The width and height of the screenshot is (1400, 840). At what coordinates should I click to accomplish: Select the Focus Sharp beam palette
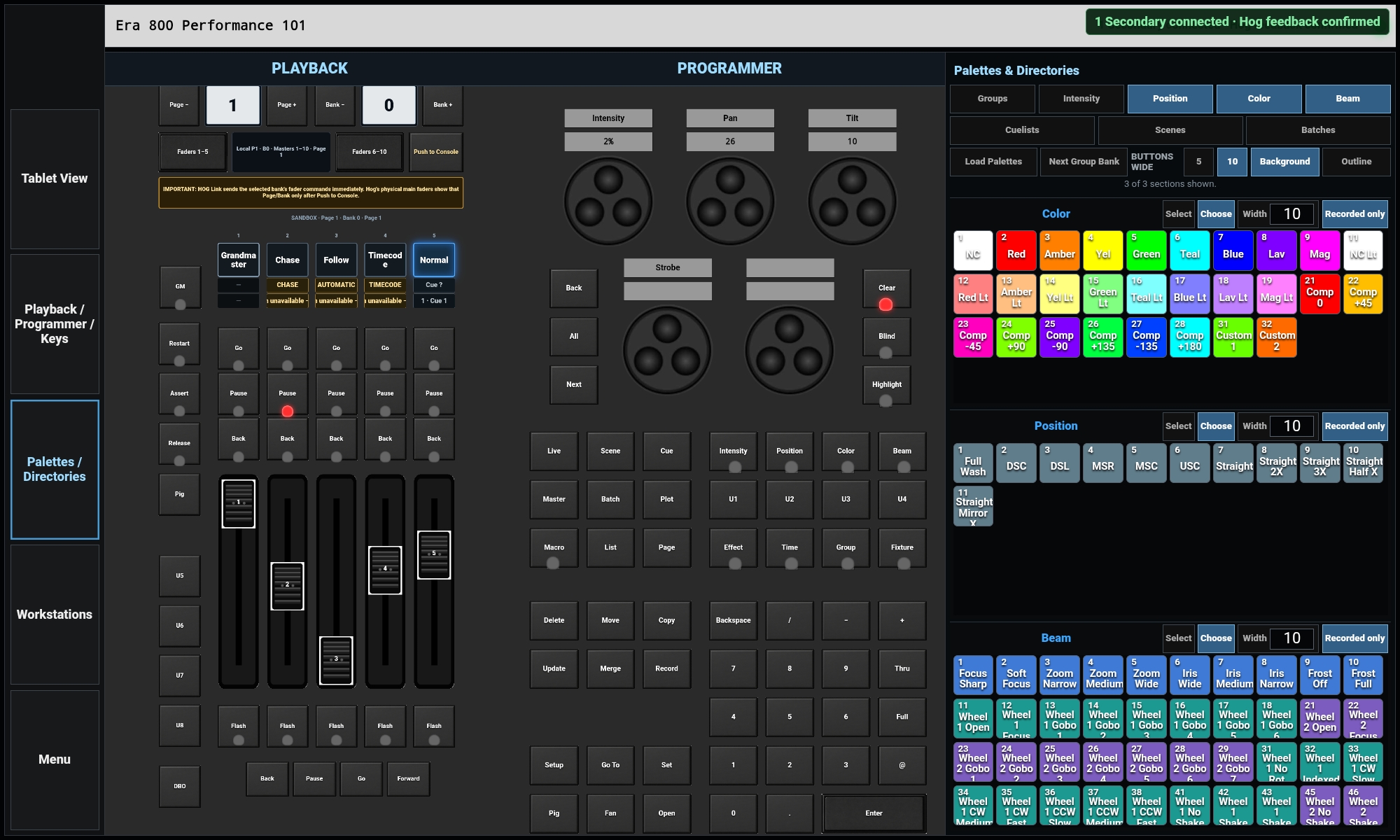click(x=973, y=675)
